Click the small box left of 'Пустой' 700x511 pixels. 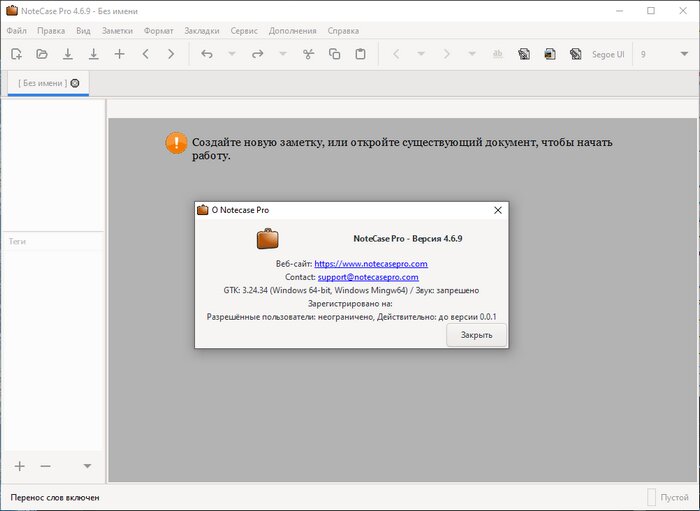pyautogui.click(x=652, y=497)
